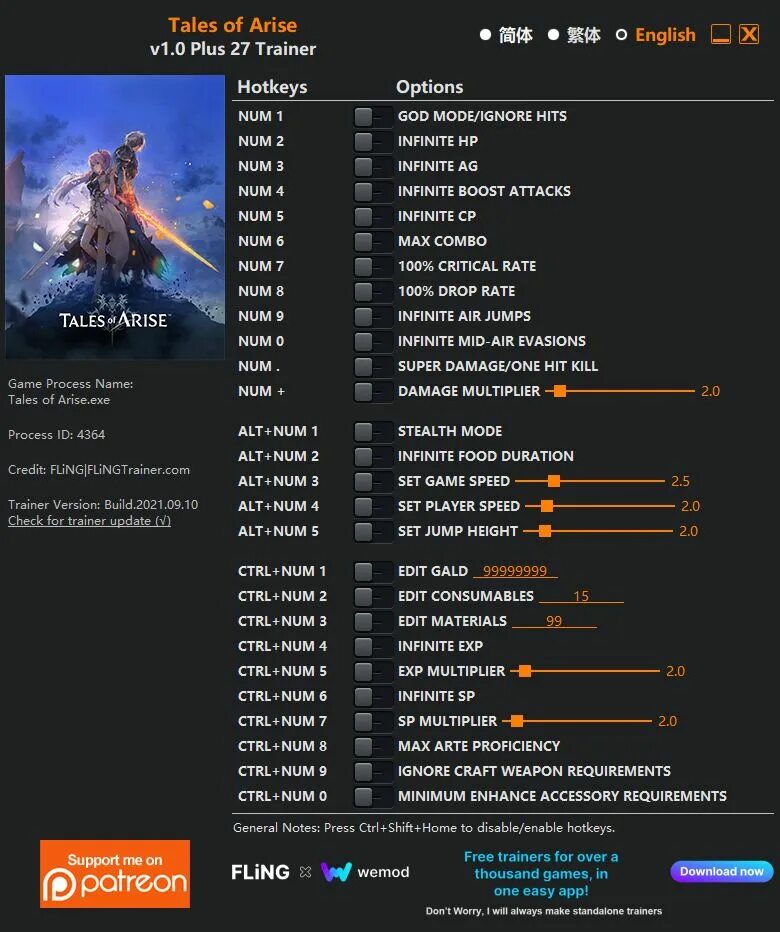Screen dimensions: 780x932
Task: Open Check for trainer update link
Action: pos(89,521)
